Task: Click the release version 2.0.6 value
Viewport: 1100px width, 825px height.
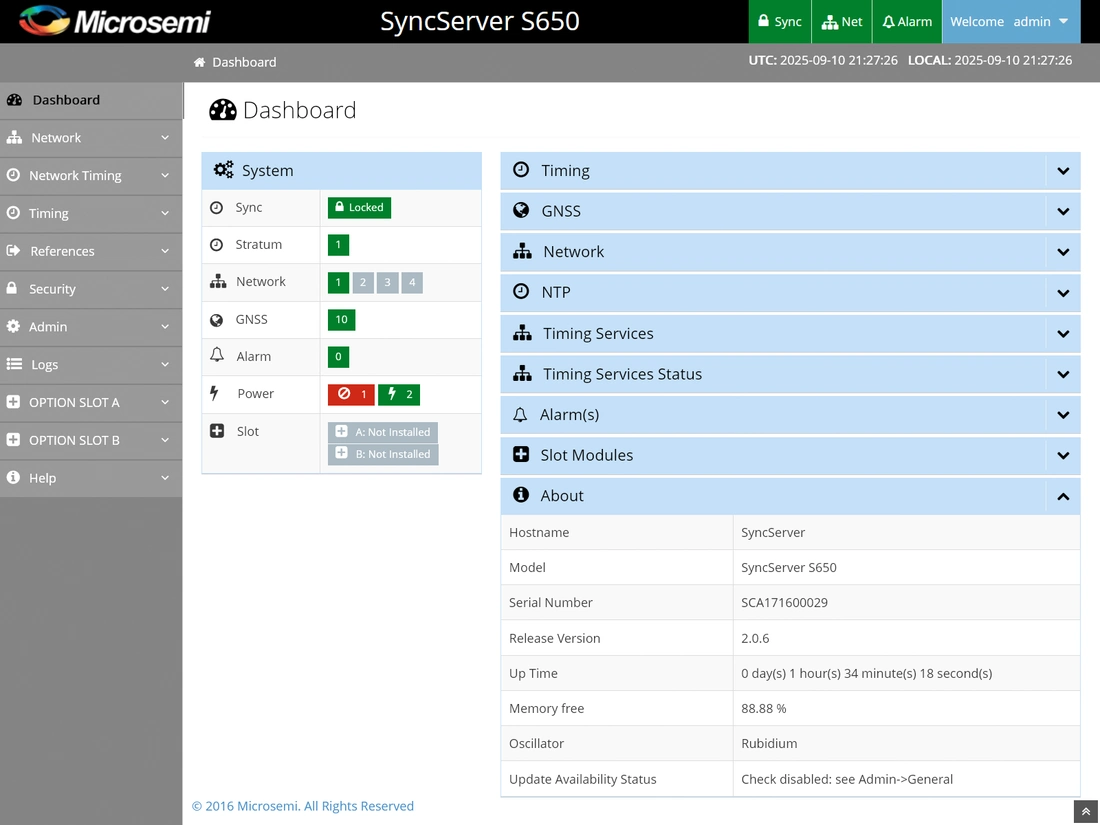Action: tap(755, 638)
